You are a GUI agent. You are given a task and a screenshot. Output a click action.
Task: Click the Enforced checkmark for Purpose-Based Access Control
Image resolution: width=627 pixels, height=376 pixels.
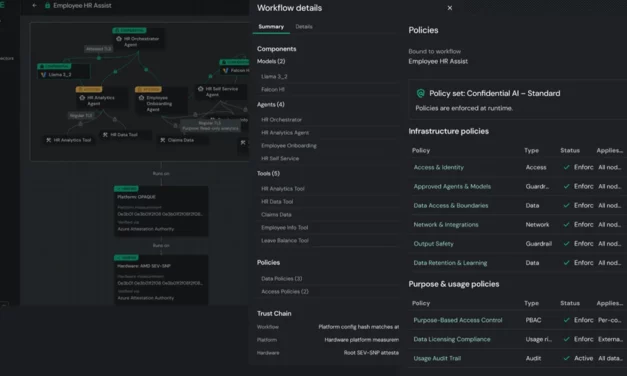click(x=566, y=320)
